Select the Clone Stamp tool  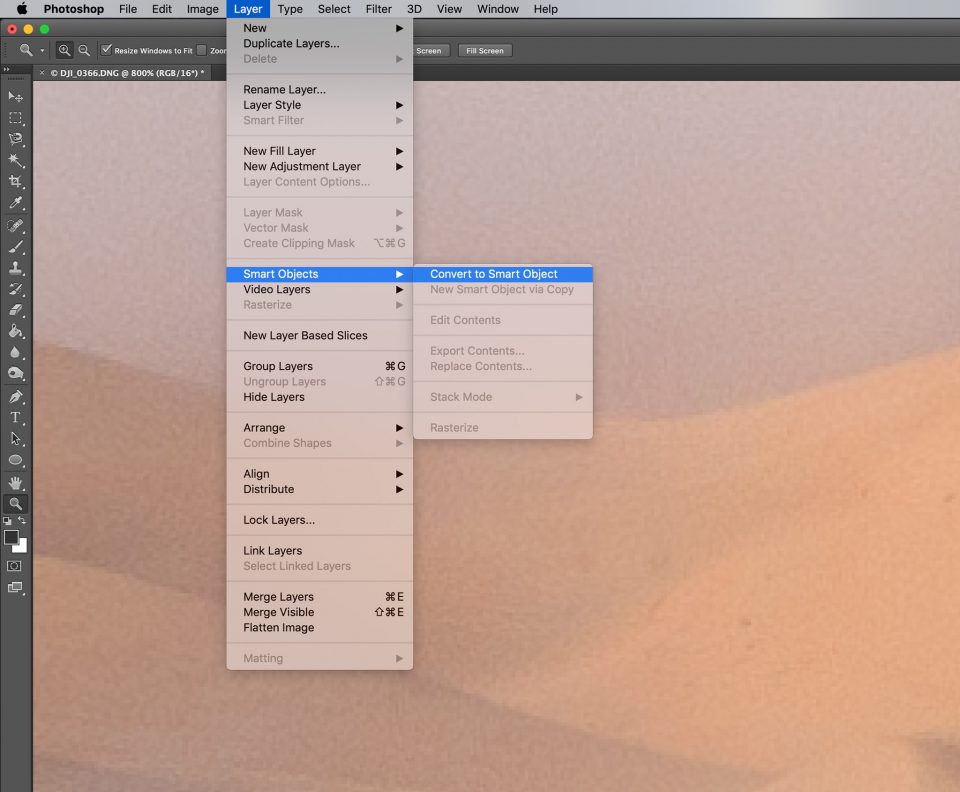click(x=15, y=268)
